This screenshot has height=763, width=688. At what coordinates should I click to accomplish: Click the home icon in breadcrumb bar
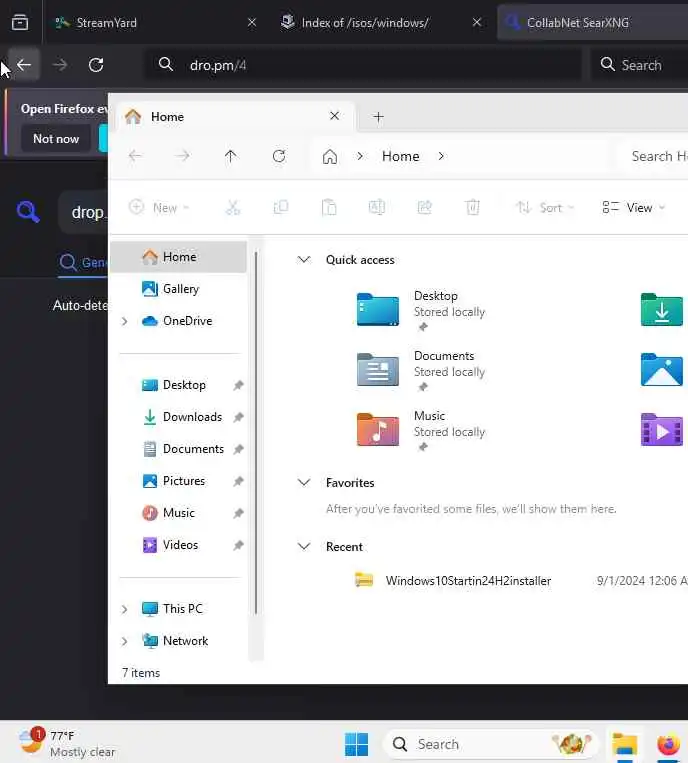pos(329,156)
